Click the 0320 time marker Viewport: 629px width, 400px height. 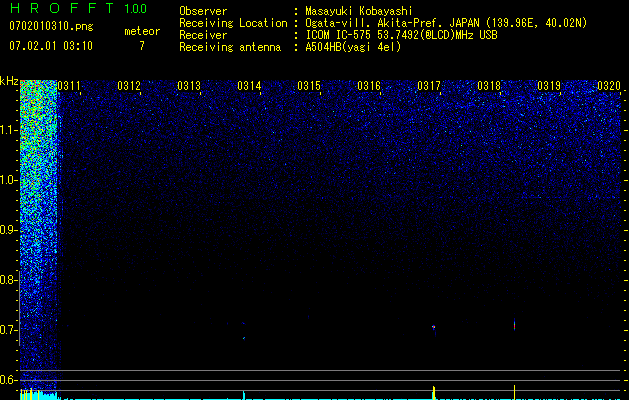(x=609, y=86)
